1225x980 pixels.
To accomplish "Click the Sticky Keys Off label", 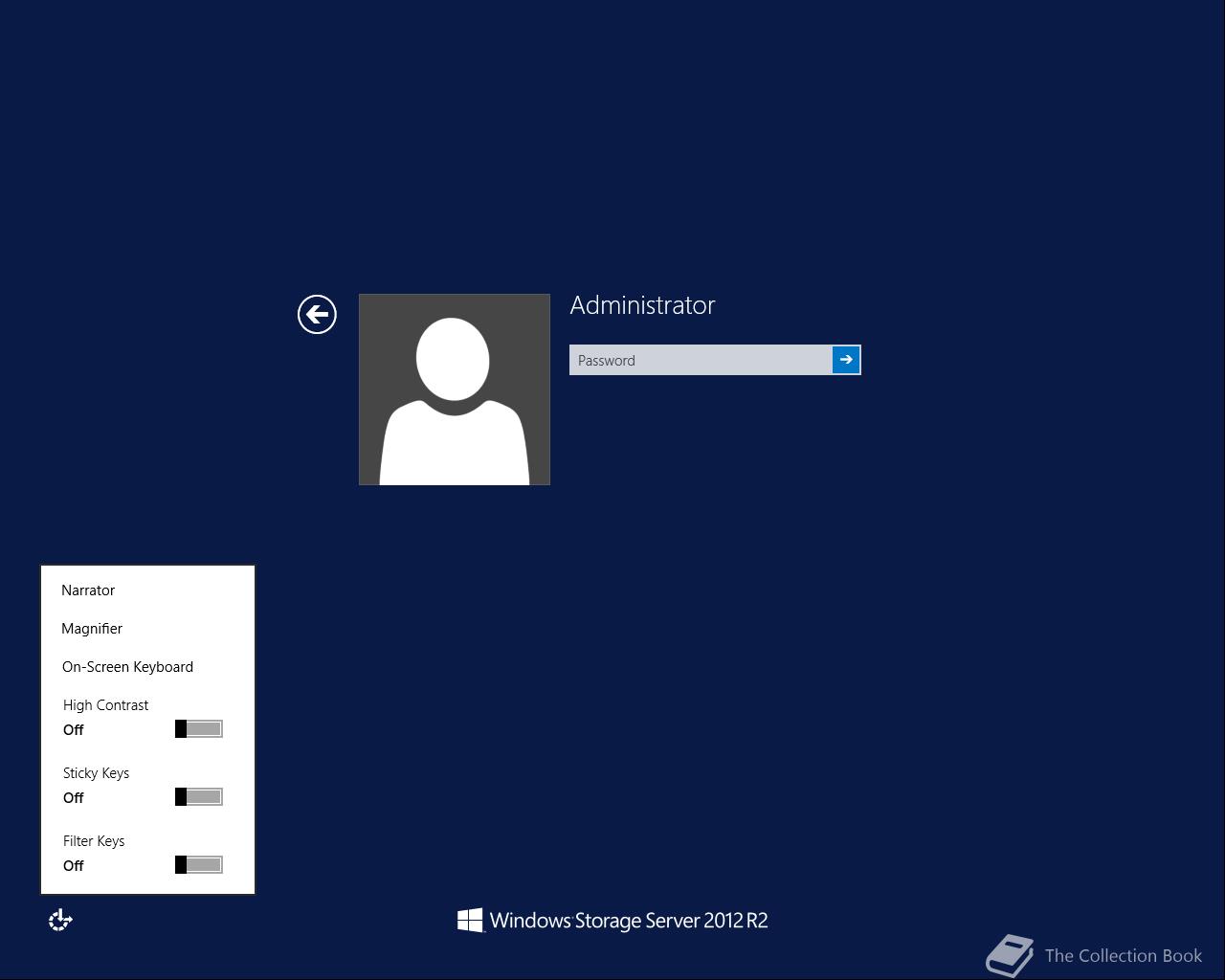I will [74, 797].
